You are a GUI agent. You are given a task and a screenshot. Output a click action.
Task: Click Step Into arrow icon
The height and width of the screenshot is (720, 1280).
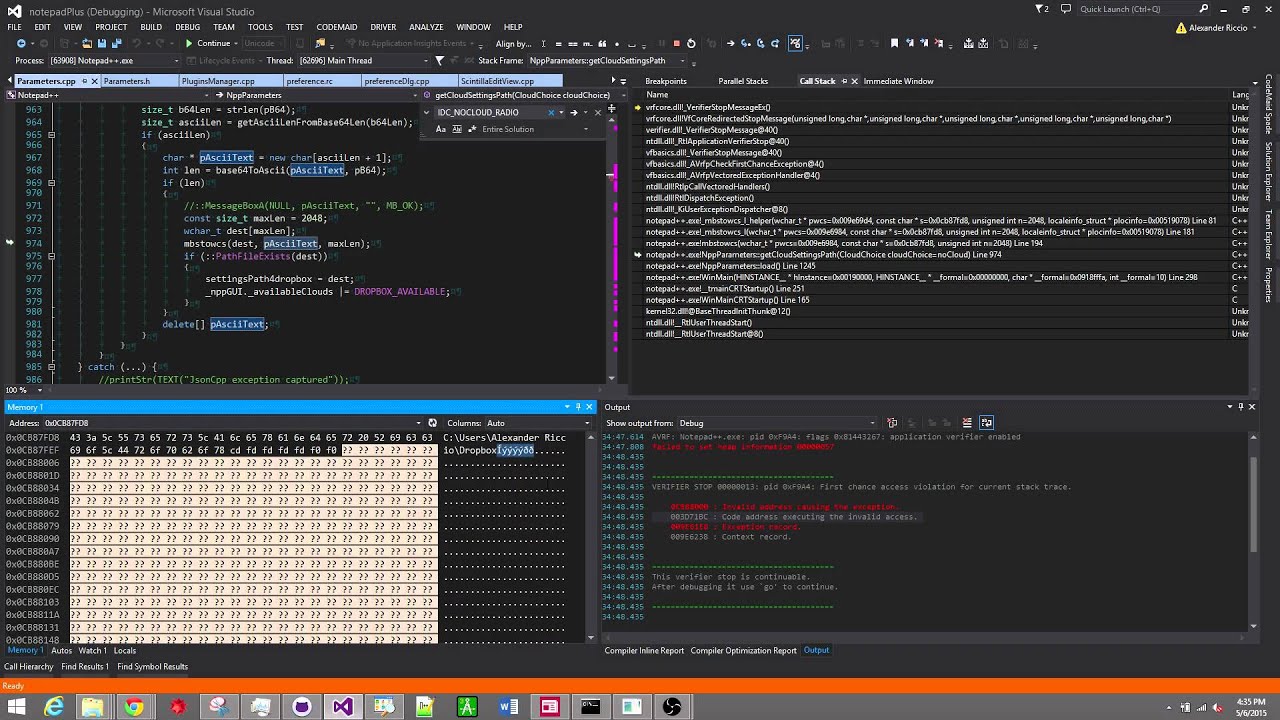pyautogui.click(x=745, y=43)
